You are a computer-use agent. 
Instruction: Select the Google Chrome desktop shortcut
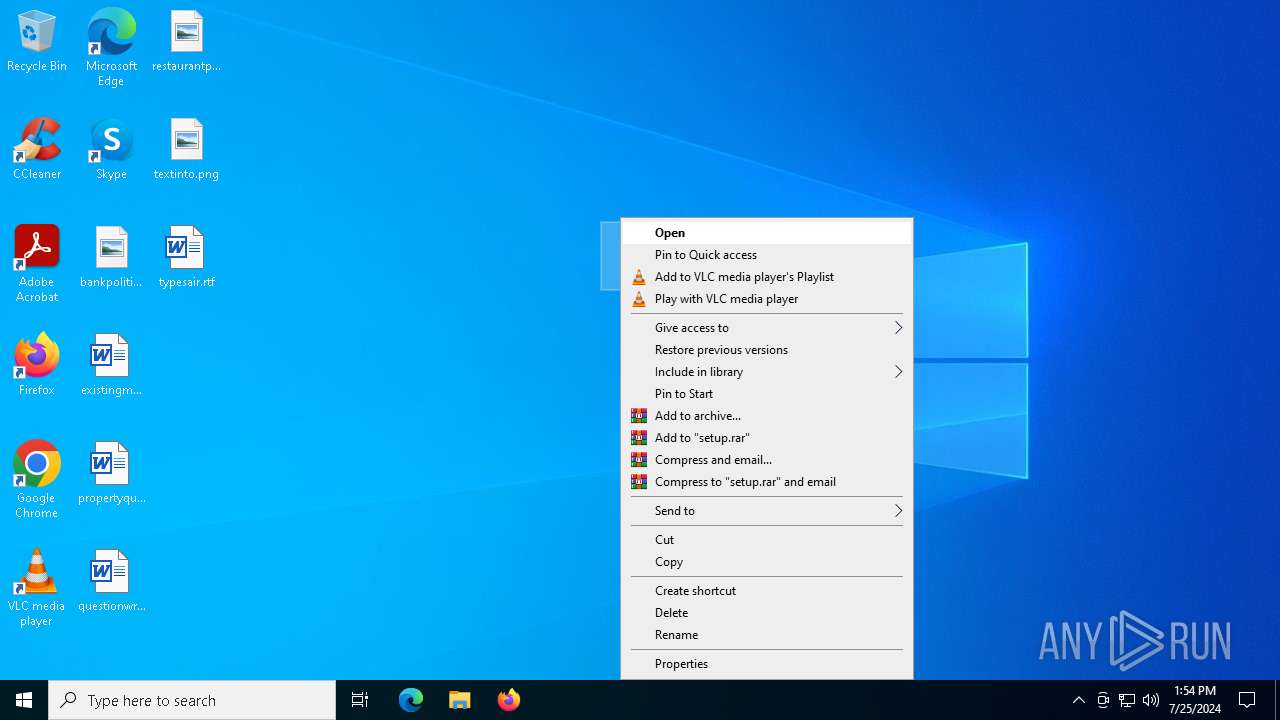[37, 480]
